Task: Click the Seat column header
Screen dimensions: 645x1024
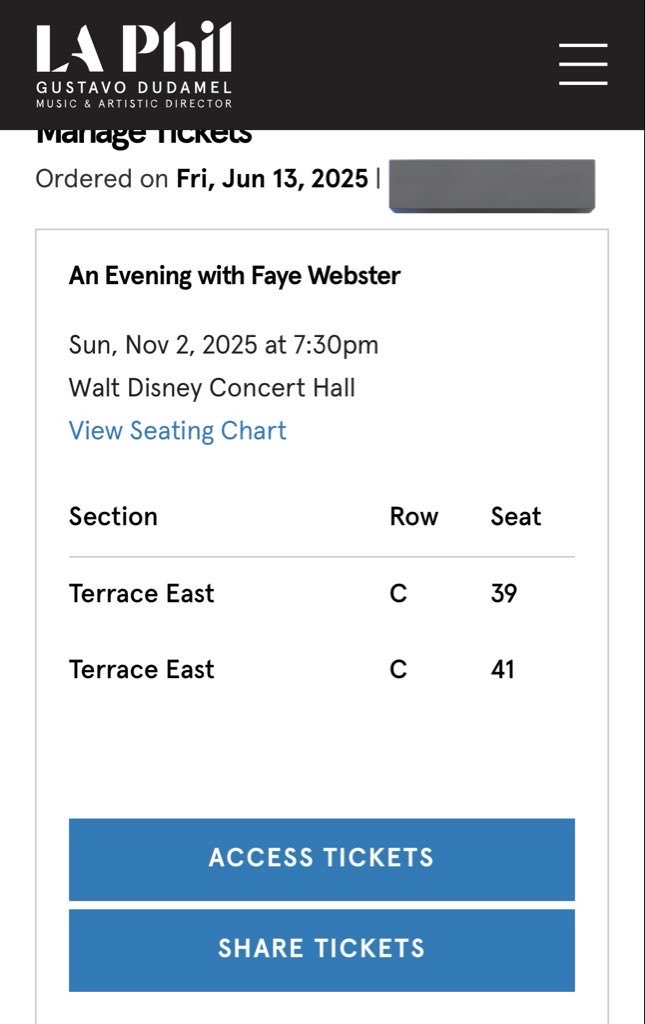Action: [515, 517]
